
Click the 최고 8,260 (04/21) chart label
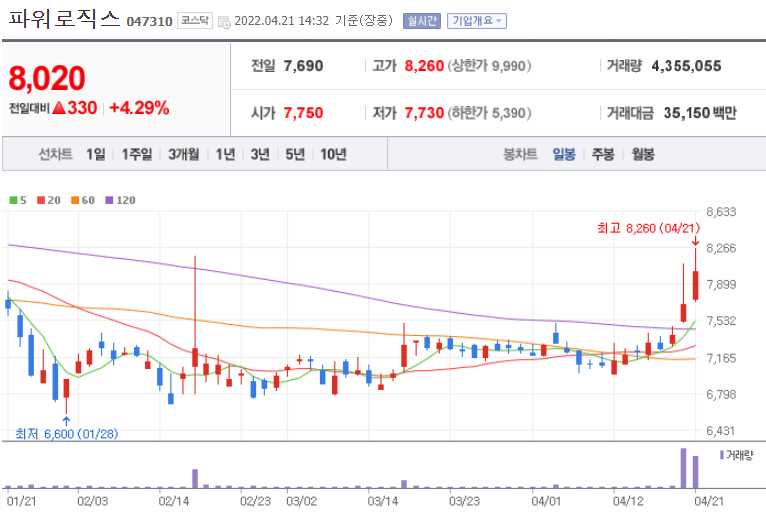(648, 228)
